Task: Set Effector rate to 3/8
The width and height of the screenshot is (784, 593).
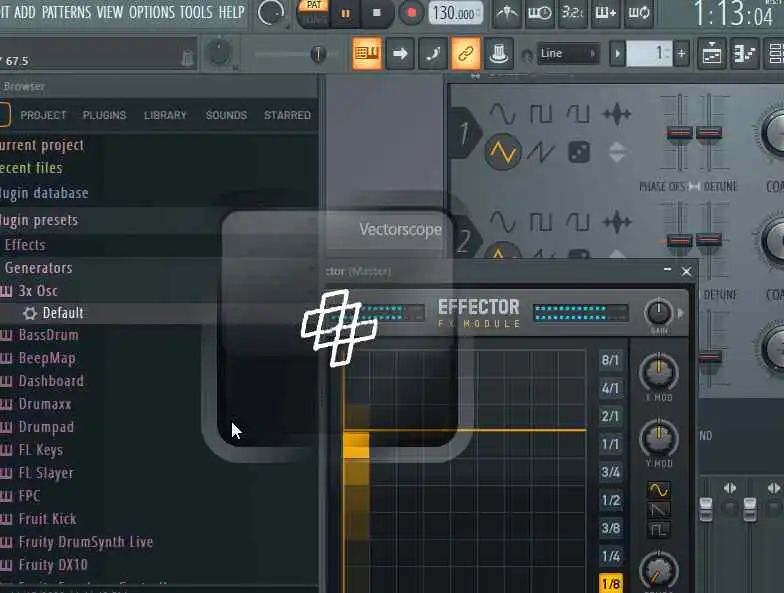Action: coord(610,528)
